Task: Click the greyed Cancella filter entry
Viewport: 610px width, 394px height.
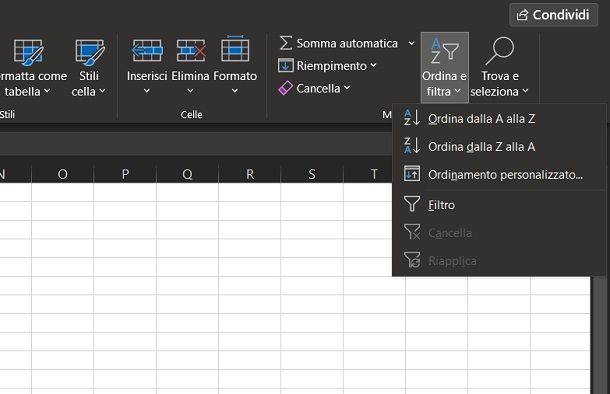Action: [500, 233]
